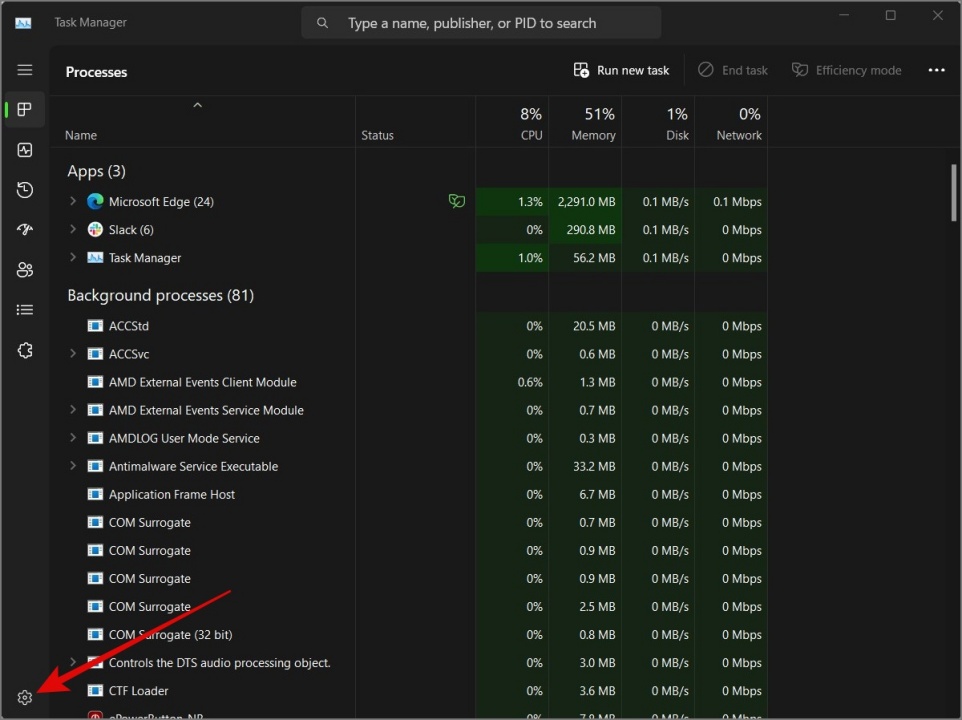Expand the Task Manager app row
This screenshot has height=720, width=962.
point(73,257)
